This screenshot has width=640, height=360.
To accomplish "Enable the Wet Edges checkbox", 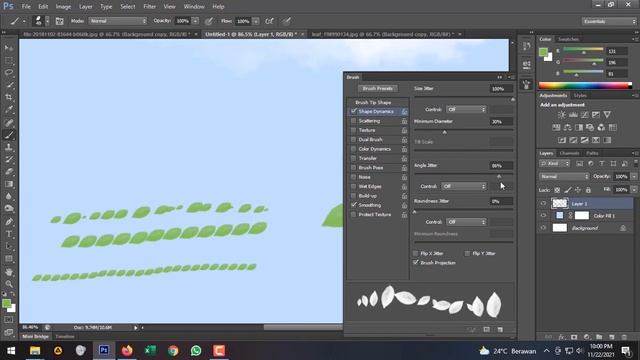I will [353, 186].
